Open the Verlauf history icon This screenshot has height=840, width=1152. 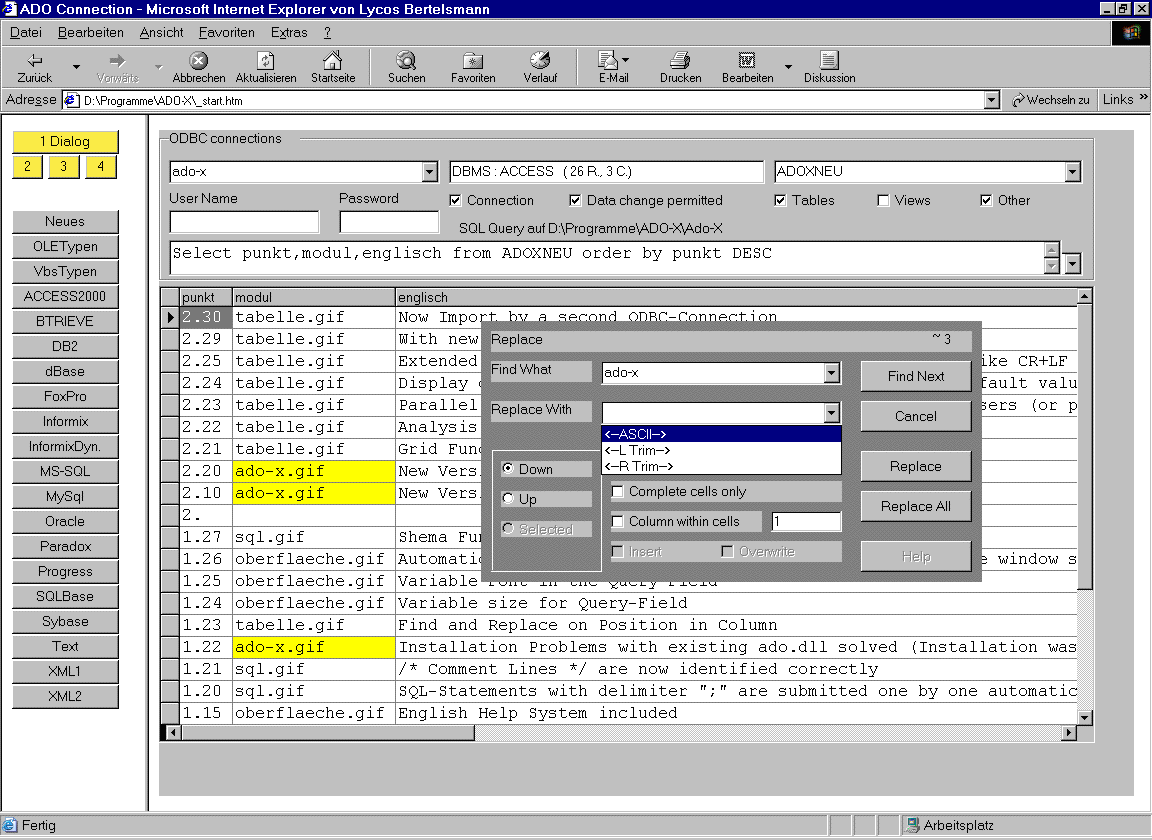540,60
